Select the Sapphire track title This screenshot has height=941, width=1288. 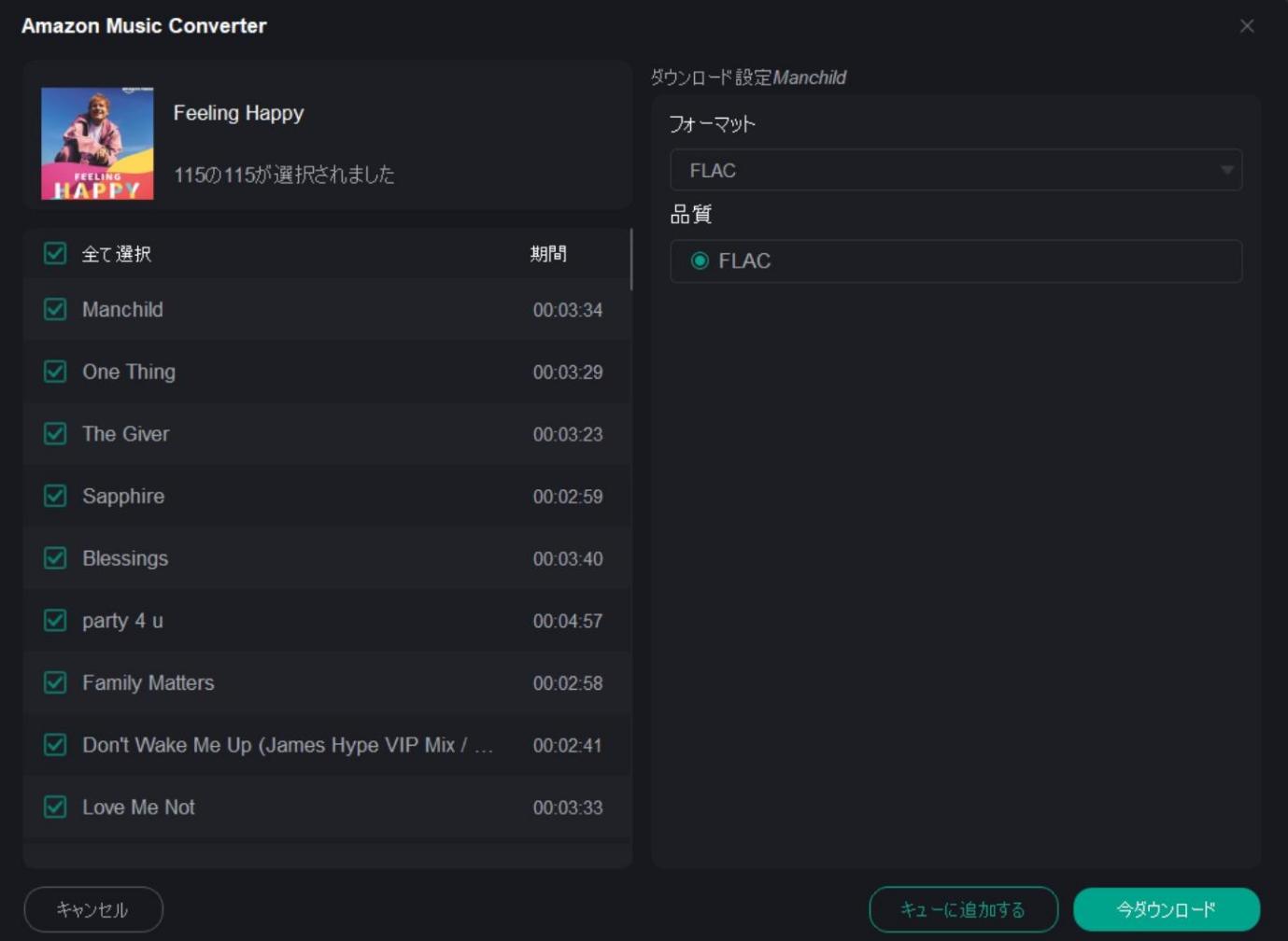(x=123, y=496)
